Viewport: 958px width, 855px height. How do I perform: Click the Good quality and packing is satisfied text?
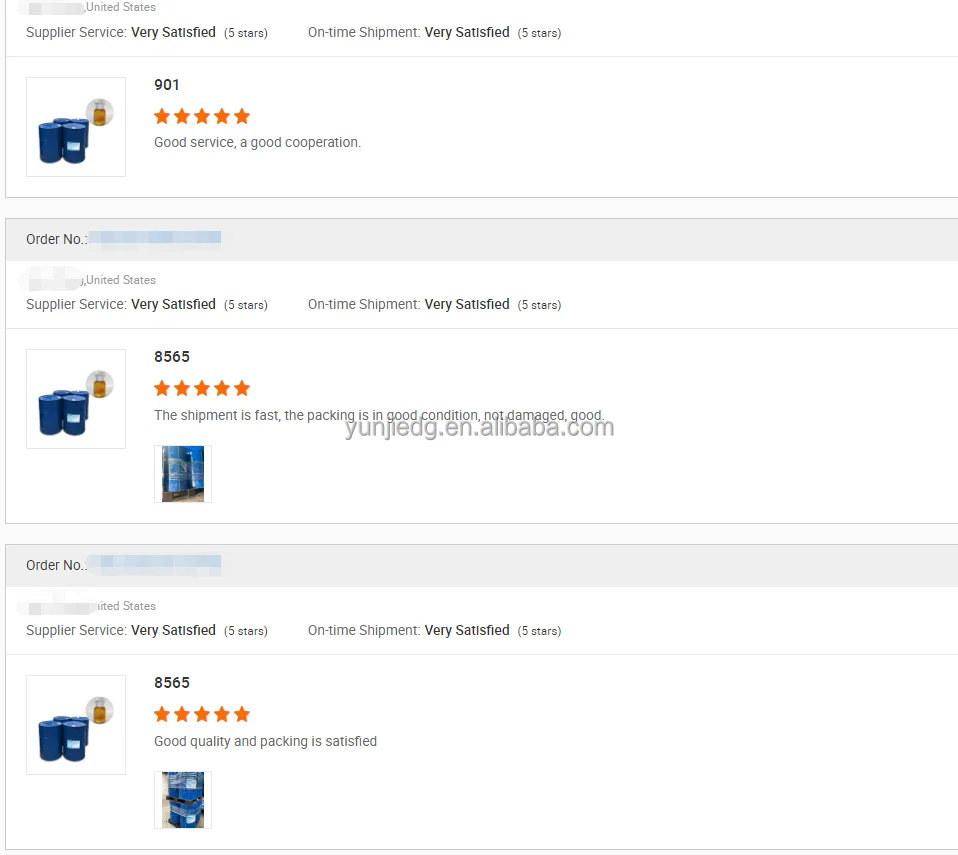click(x=265, y=741)
